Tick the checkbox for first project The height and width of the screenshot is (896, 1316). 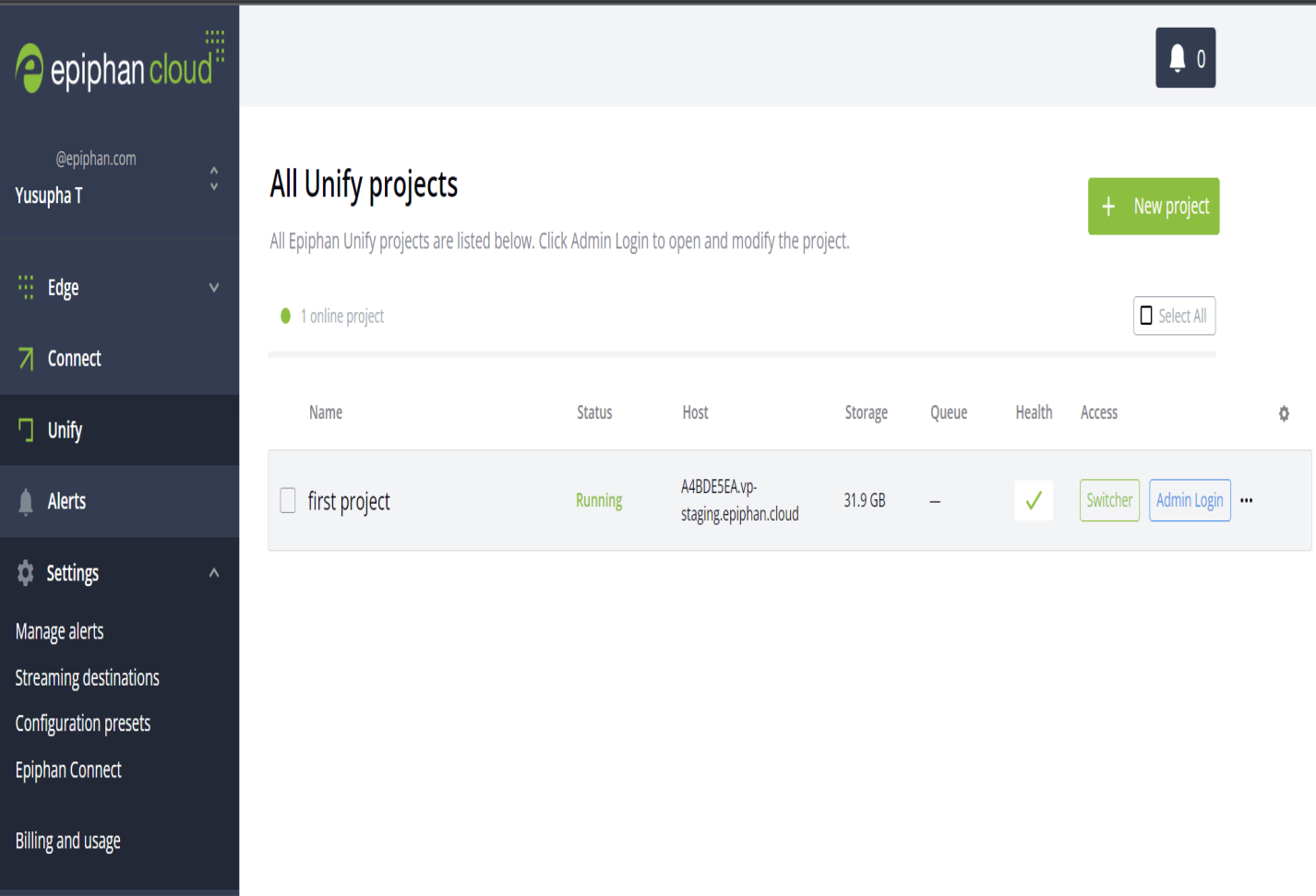pyautogui.click(x=288, y=500)
